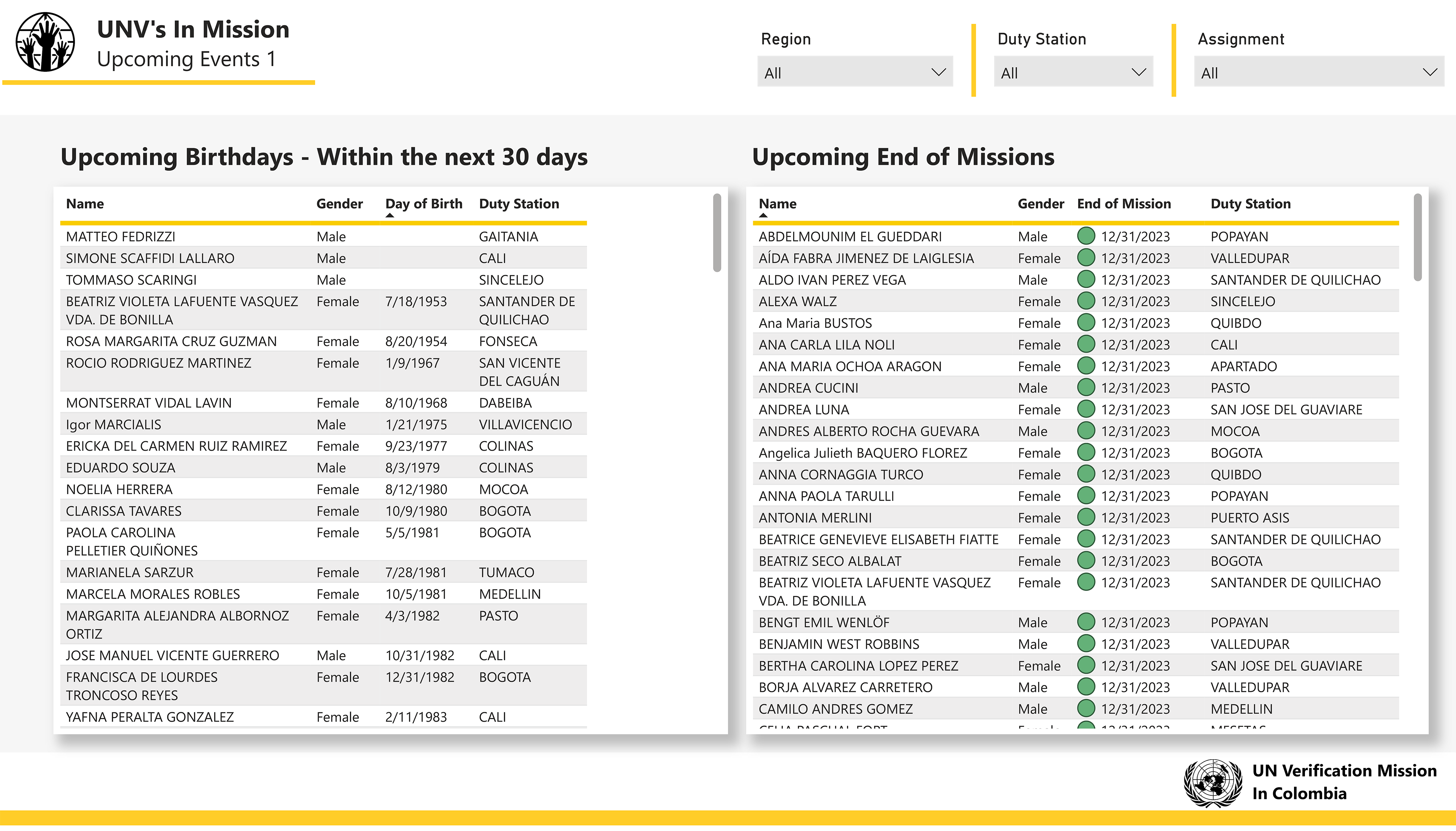Sort birthdays table by Gender column
This screenshot has height=831, width=1456.
click(339, 204)
